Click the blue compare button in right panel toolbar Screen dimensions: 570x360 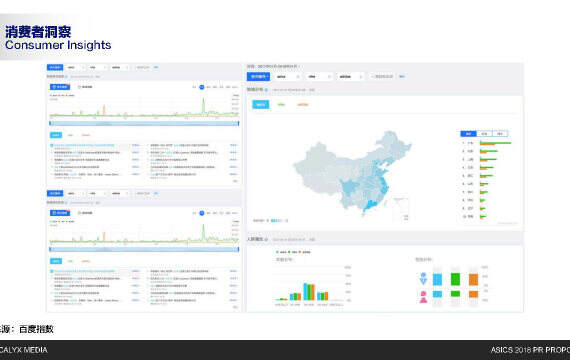[x=258, y=77]
